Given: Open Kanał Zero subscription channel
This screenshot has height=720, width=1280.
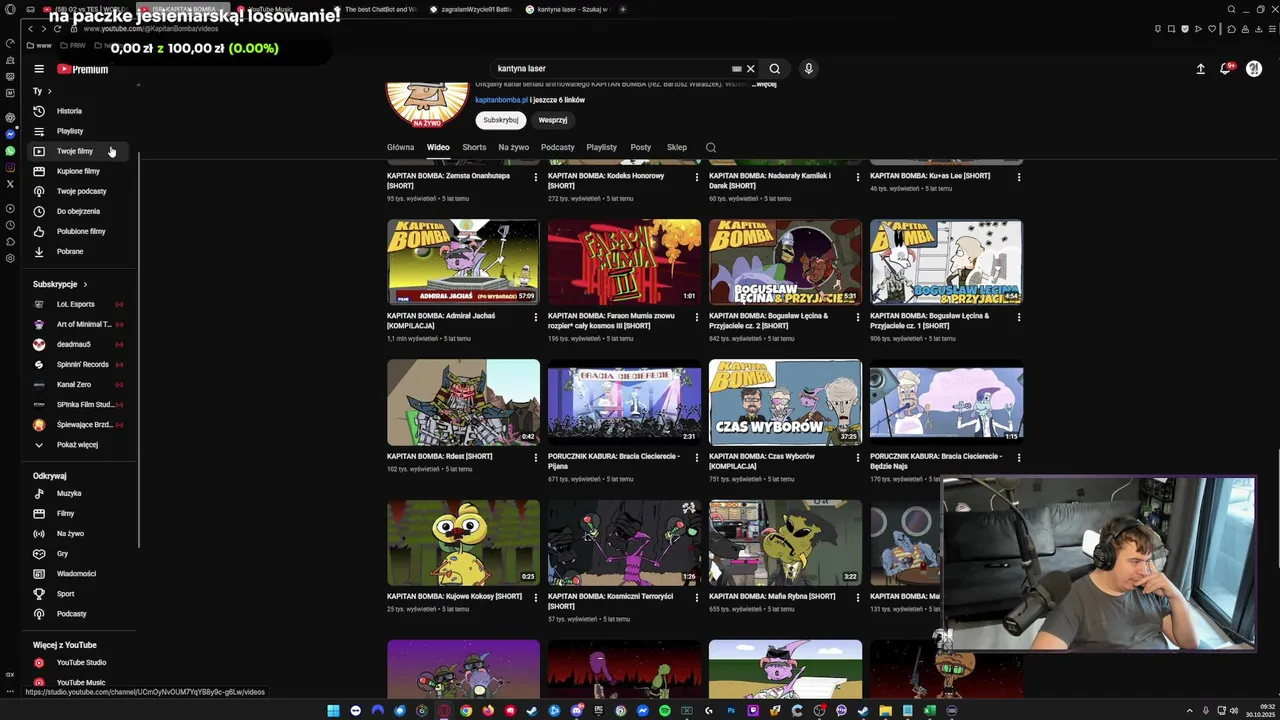Looking at the screenshot, I should [80, 384].
